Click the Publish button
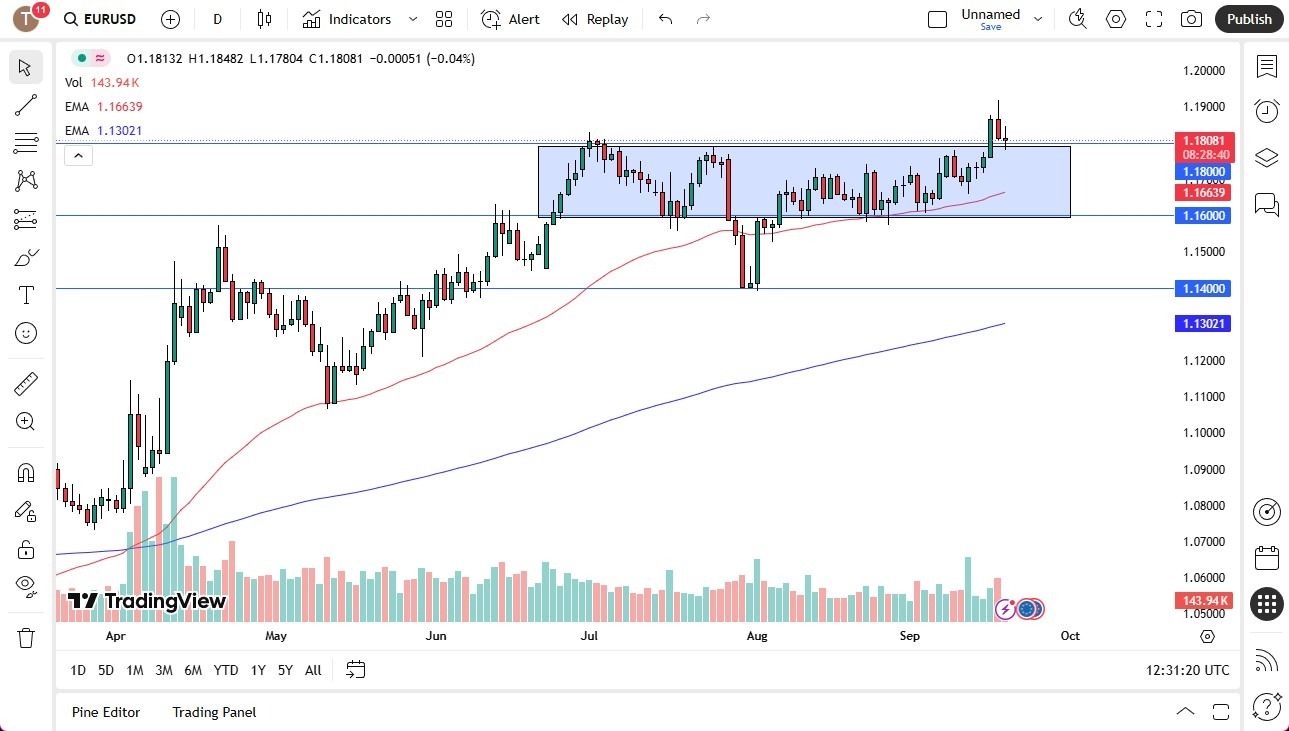1289x731 pixels. [1248, 18]
